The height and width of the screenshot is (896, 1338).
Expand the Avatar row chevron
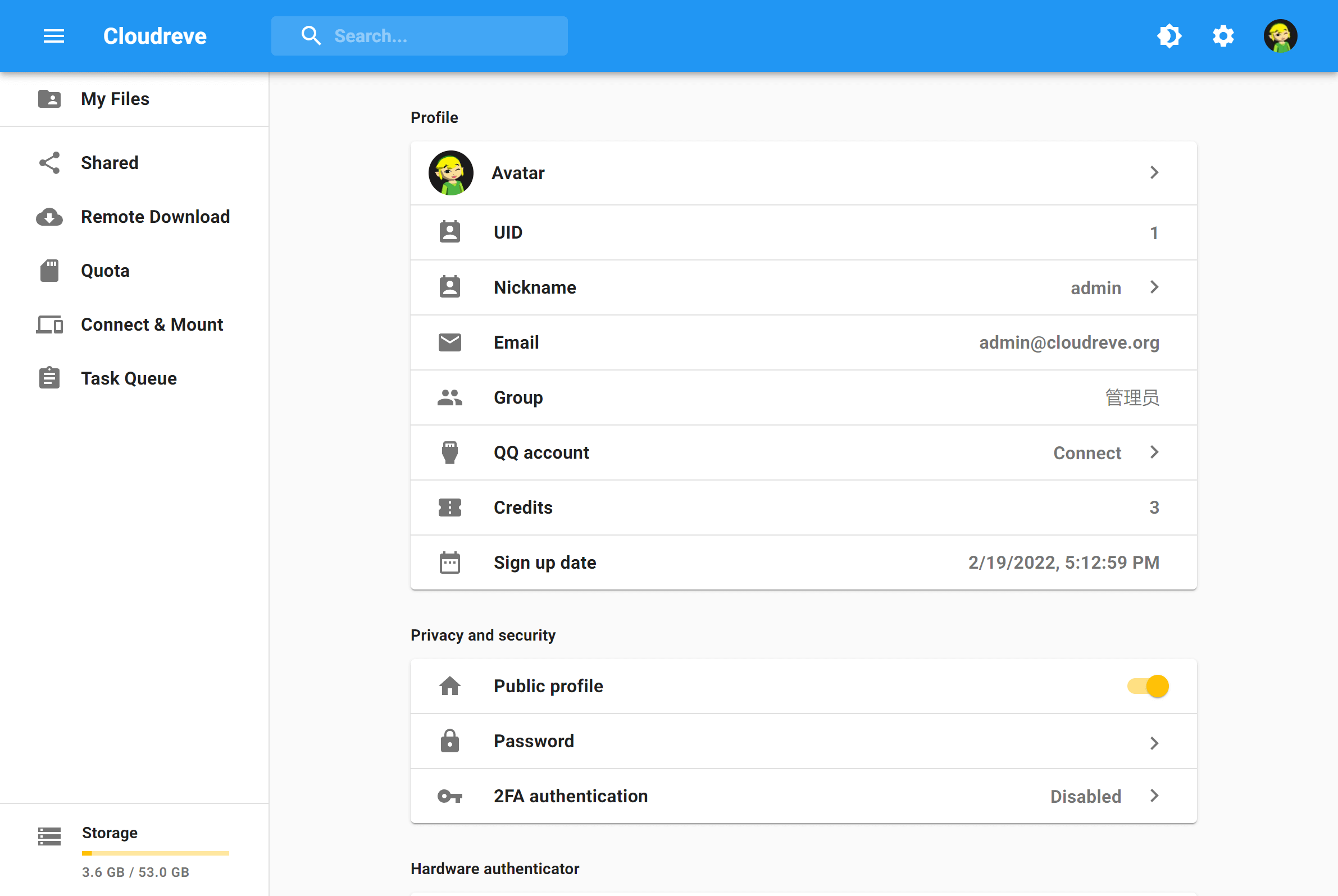[x=1154, y=172]
